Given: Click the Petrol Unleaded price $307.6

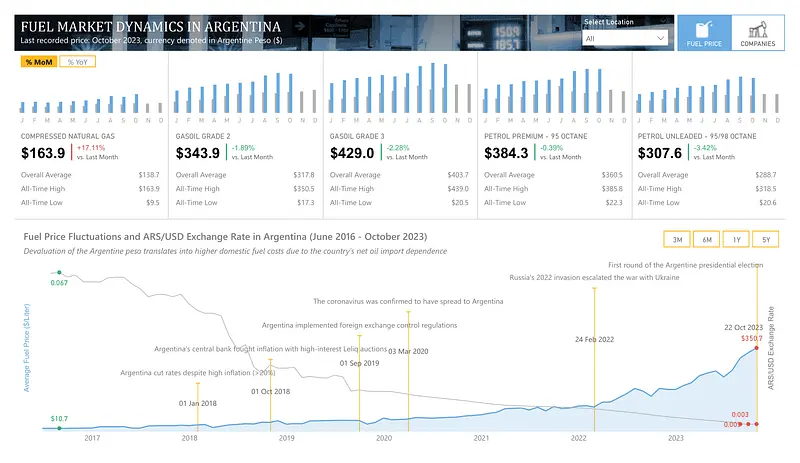Looking at the screenshot, I should [x=660, y=153].
